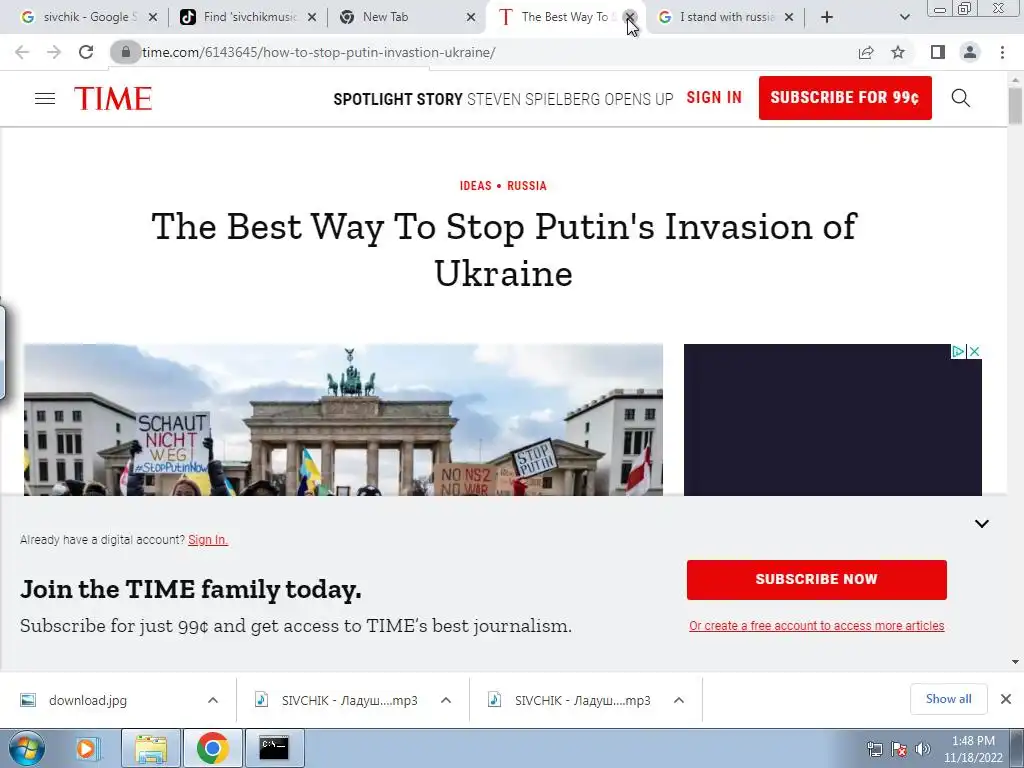Bookmark this page with the star

click(898, 52)
